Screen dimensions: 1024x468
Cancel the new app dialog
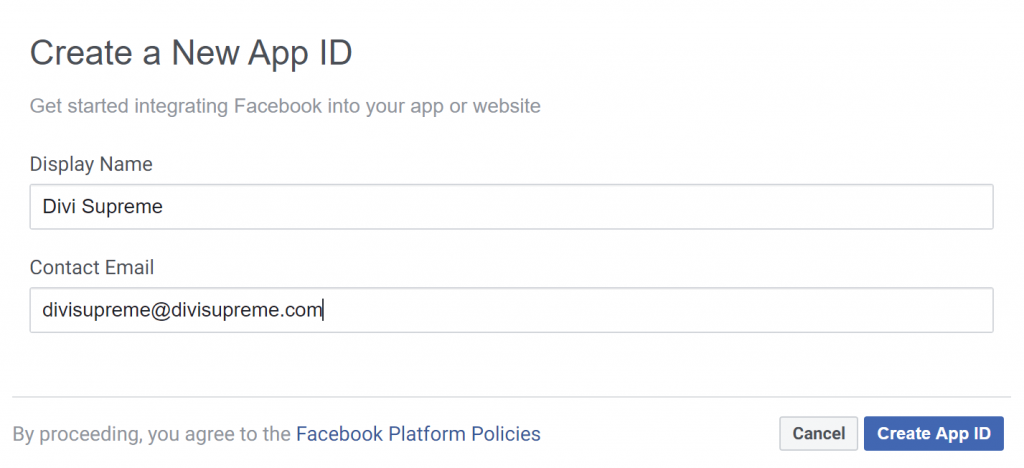818,433
